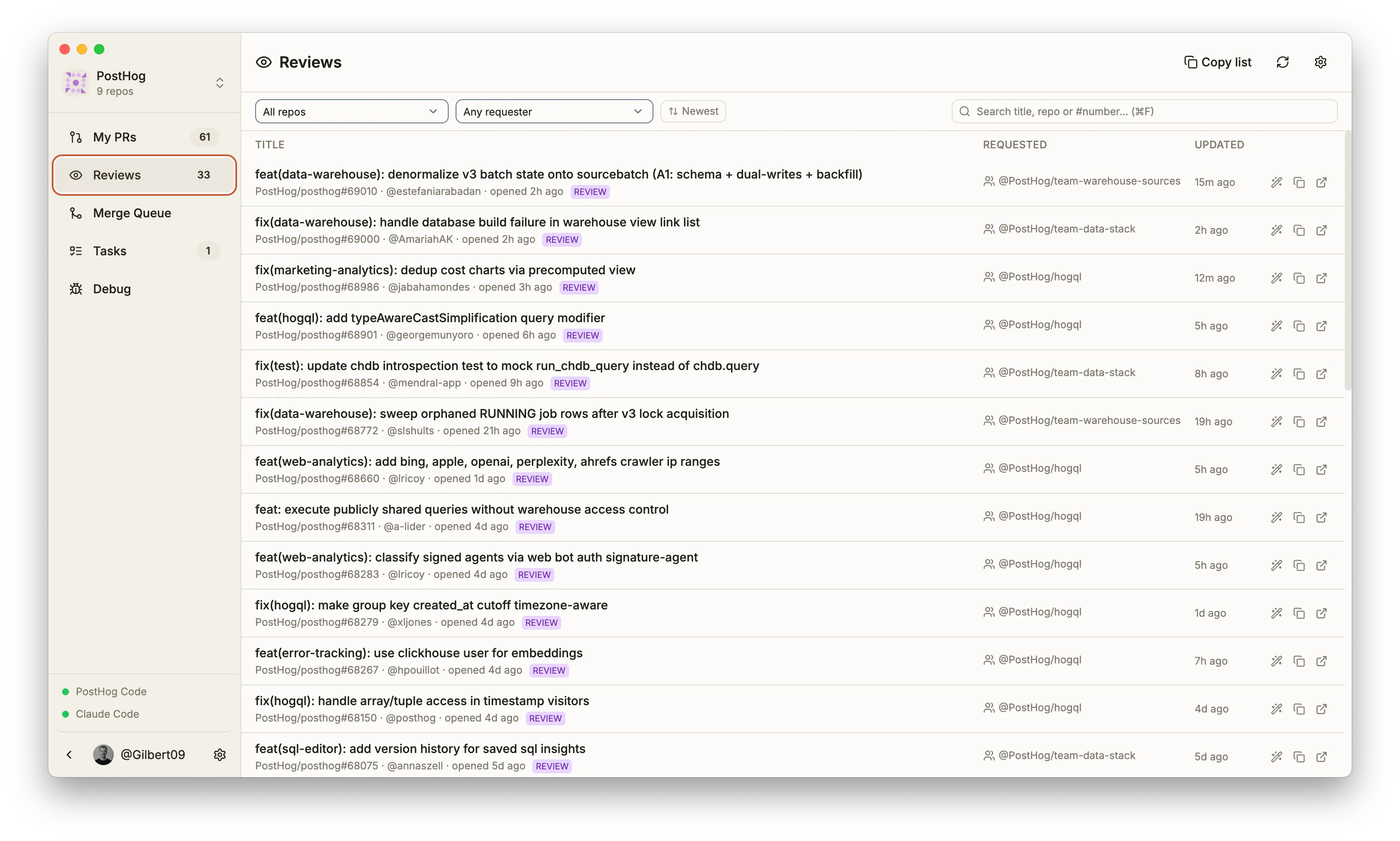External link icon for posthog#68901 row

point(1321,326)
